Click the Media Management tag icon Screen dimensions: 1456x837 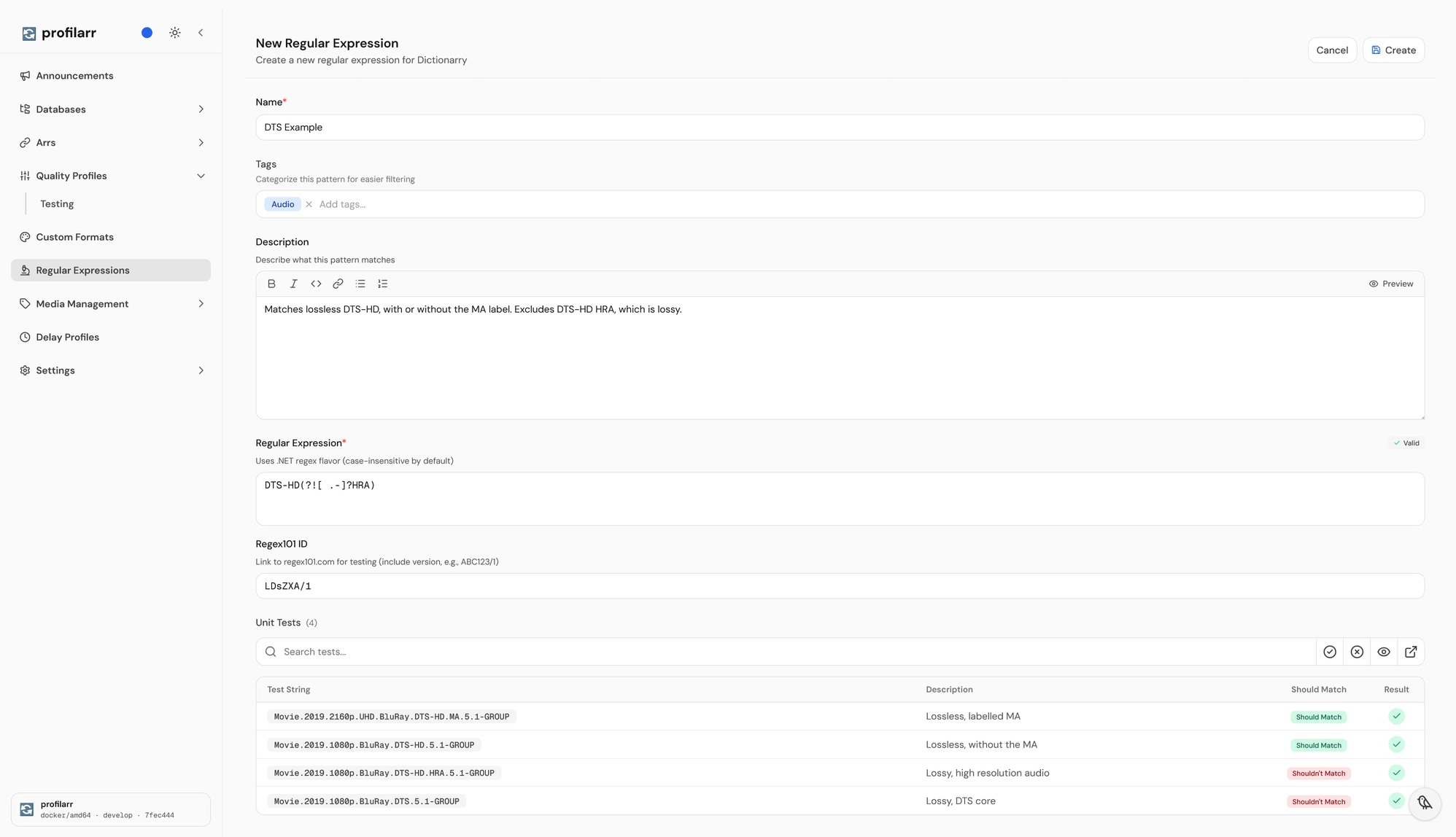click(25, 304)
